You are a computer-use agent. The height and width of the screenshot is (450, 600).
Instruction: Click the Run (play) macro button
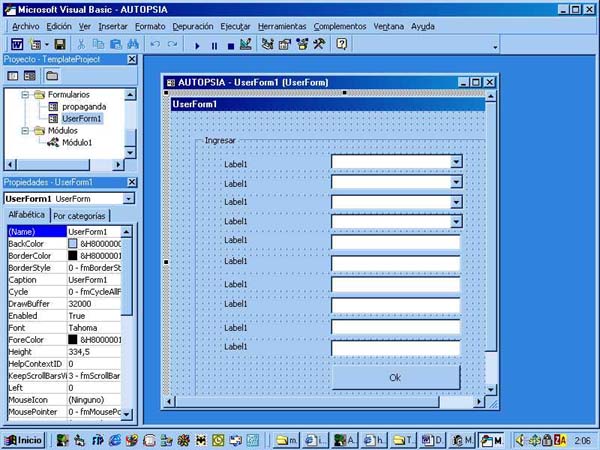[197, 45]
